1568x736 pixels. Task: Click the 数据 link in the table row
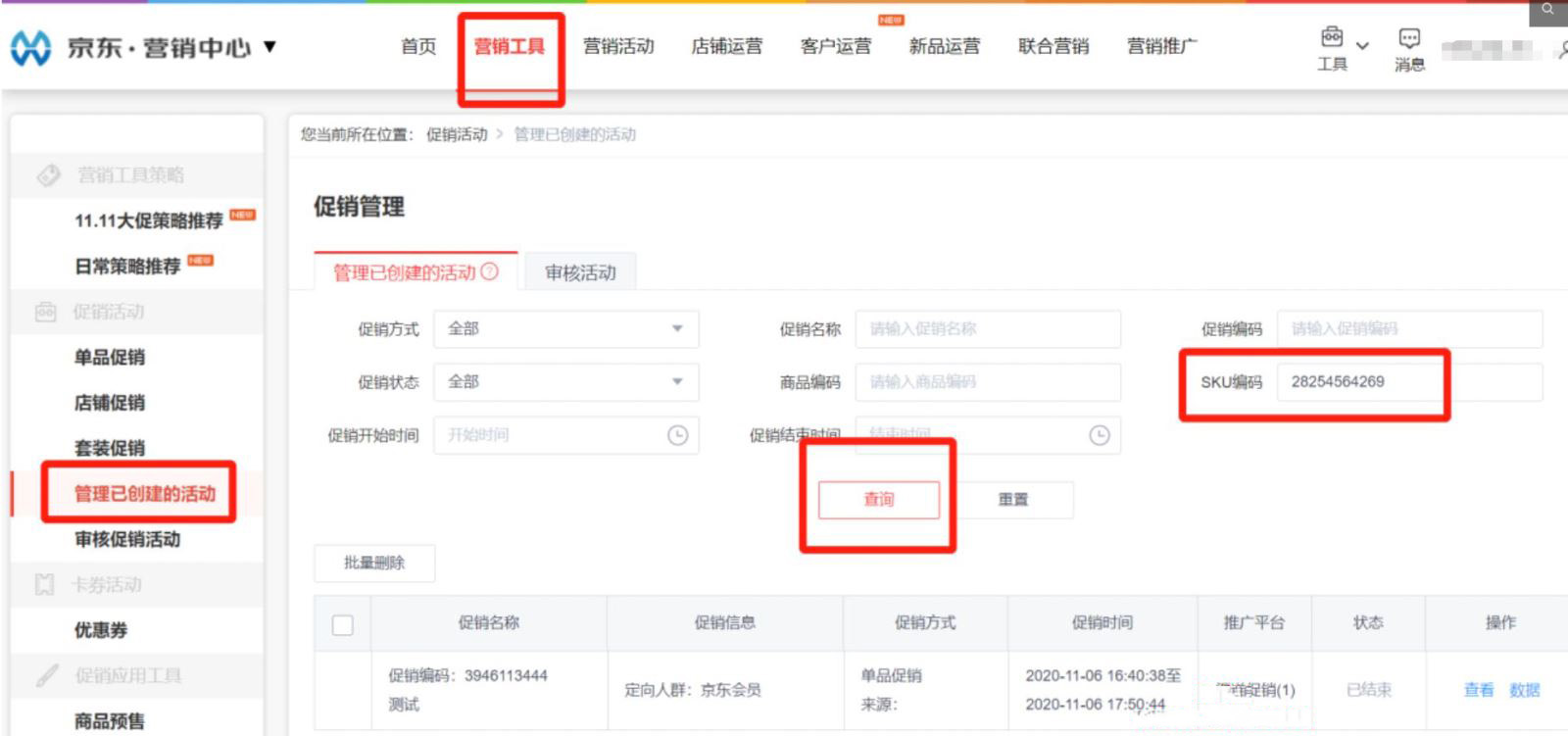(1524, 690)
